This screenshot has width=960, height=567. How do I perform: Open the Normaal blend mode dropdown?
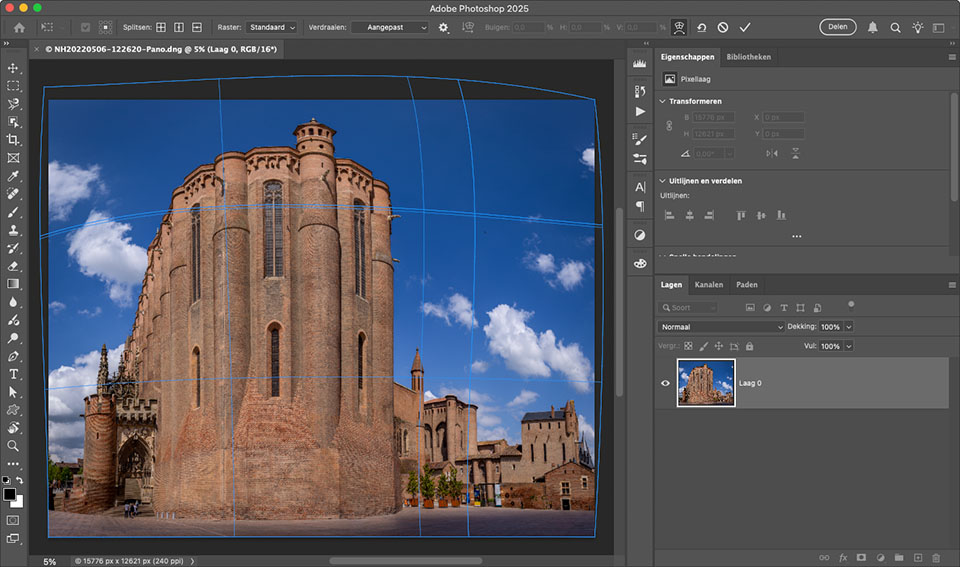click(721, 327)
